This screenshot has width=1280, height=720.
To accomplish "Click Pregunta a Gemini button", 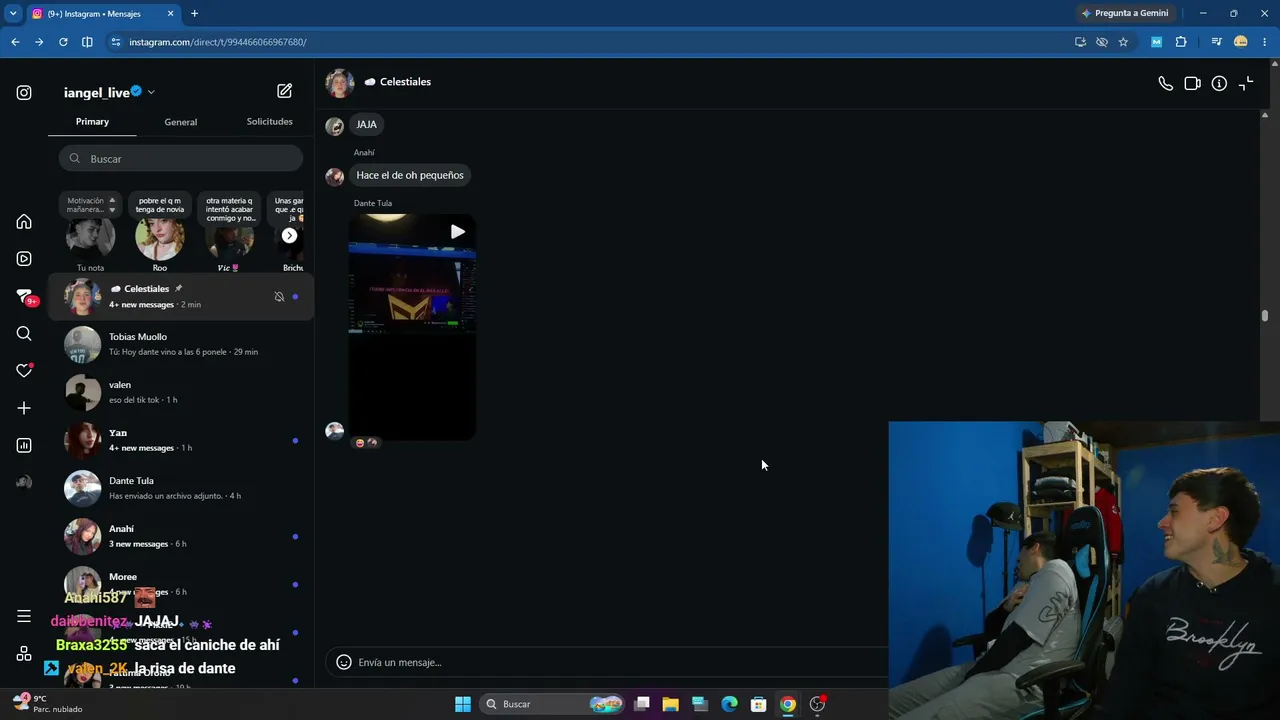I will click(x=1125, y=13).
